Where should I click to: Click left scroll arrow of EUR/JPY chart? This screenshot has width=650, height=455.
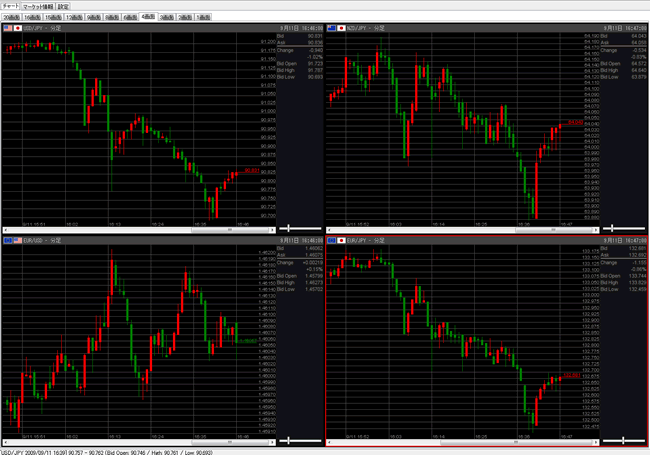(329, 442)
